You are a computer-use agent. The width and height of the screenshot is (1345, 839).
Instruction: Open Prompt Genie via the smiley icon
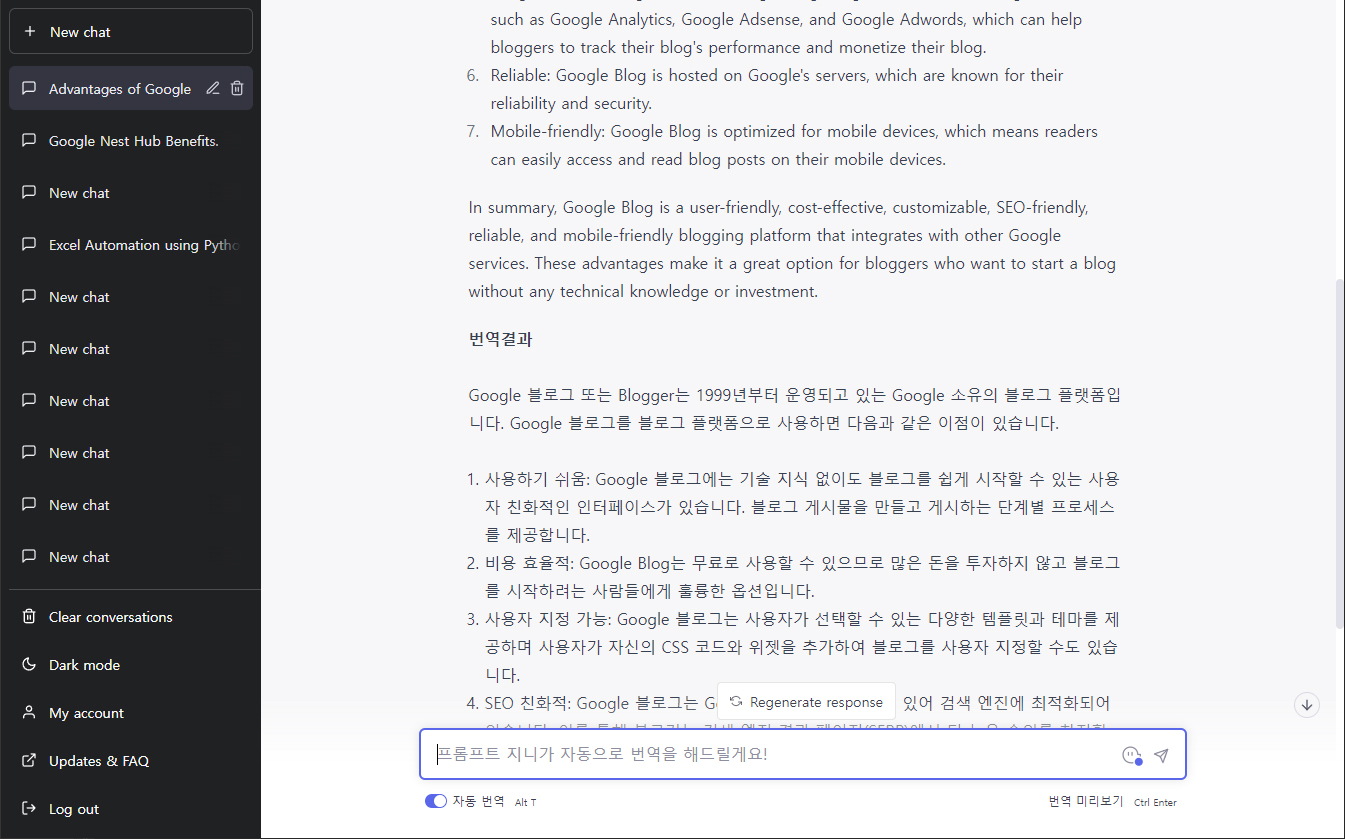tap(1130, 755)
